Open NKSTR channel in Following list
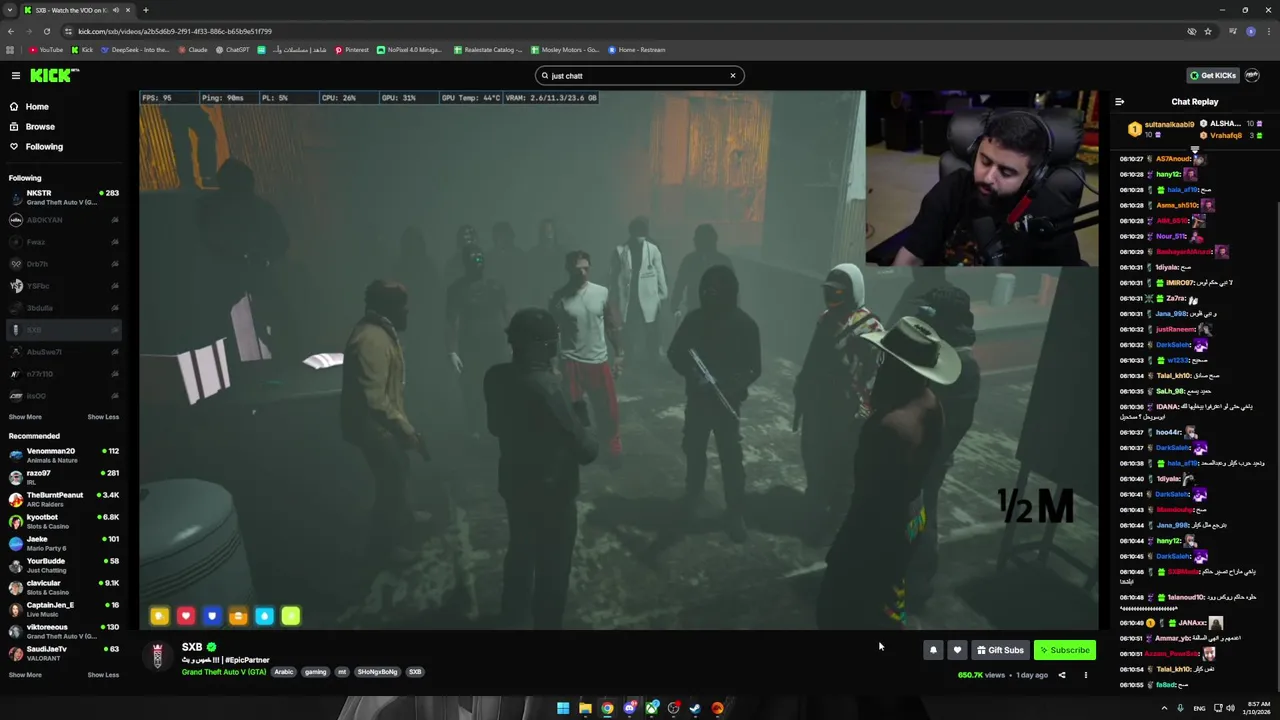1280x720 pixels. click(64, 197)
